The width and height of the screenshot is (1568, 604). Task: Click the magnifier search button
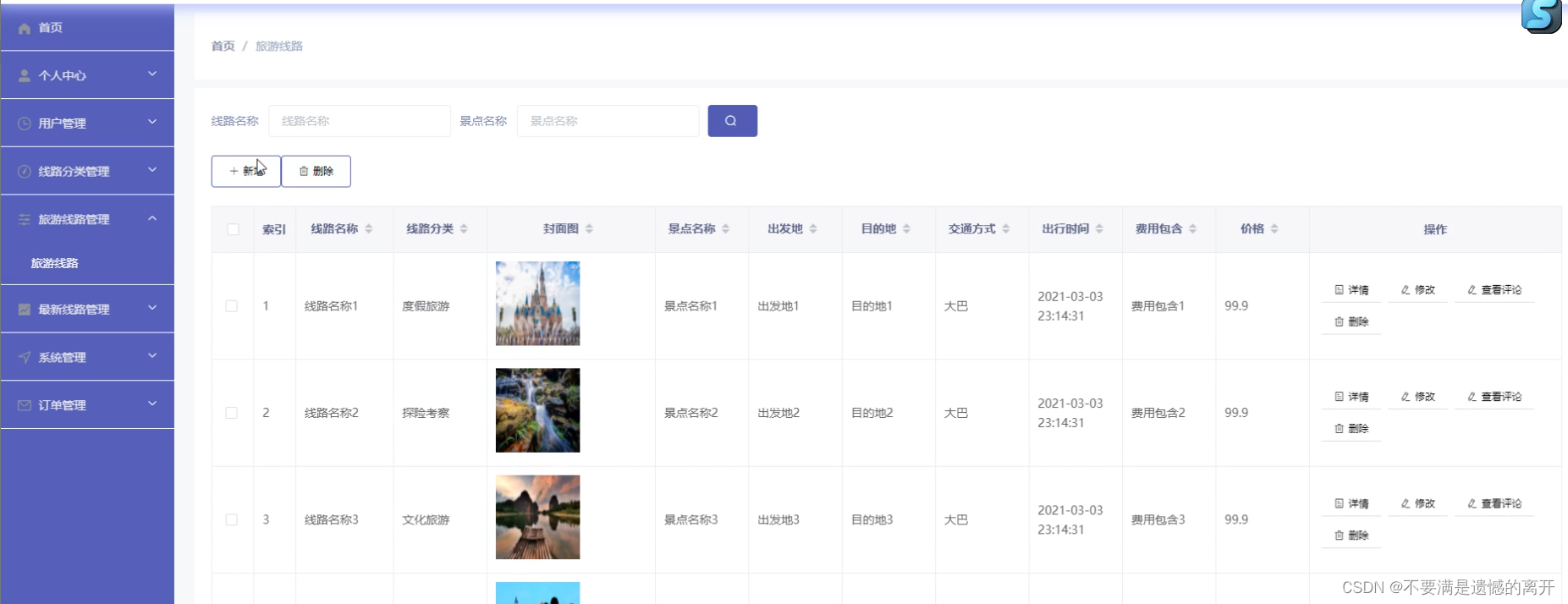pyautogui.click(x=732, y=121)
